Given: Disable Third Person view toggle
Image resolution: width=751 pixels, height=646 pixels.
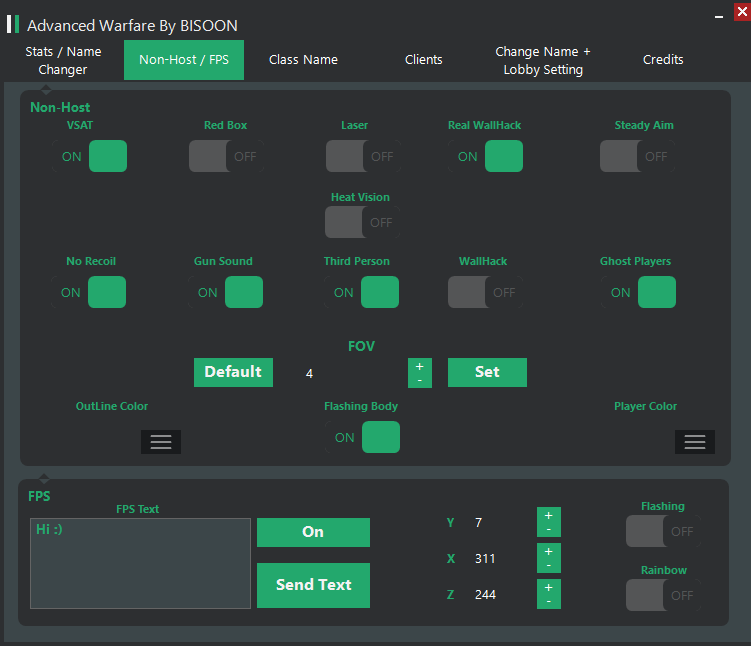Looking at the screenshot, I should pos(362,292).
